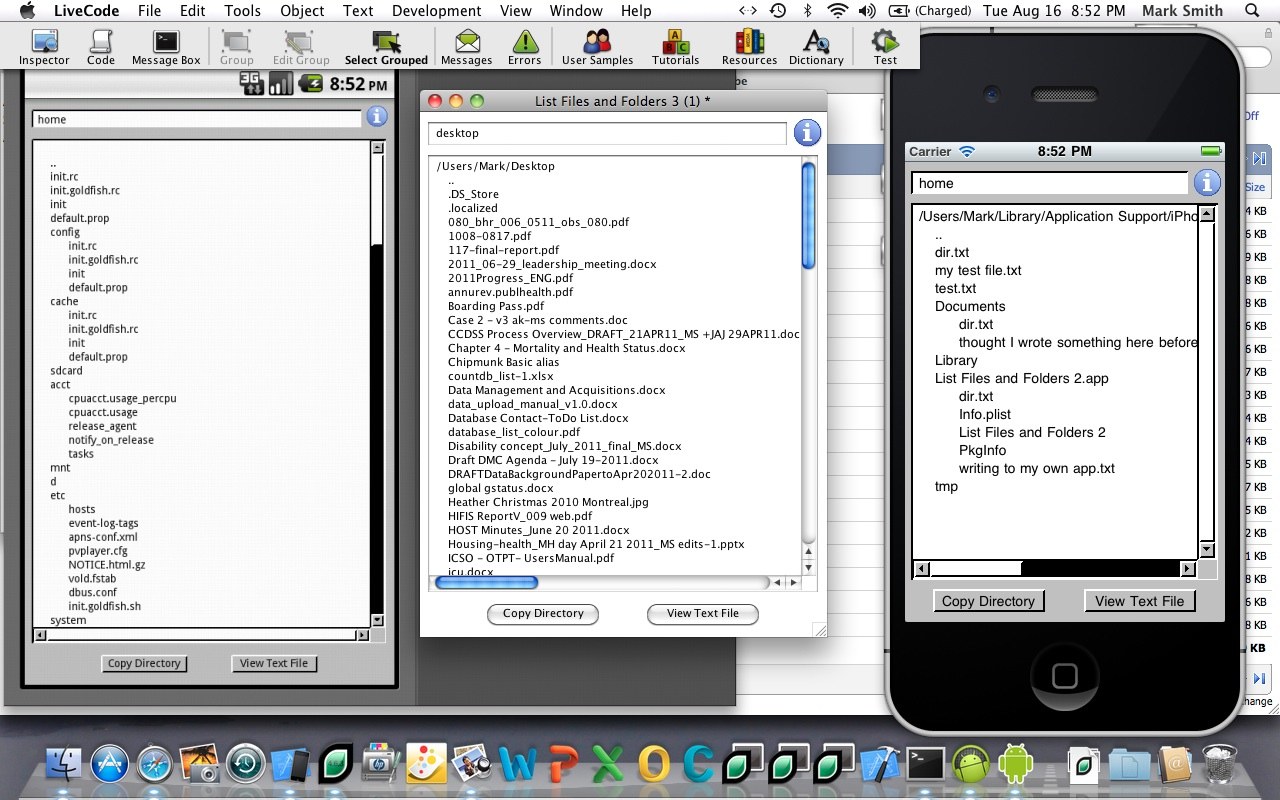
Task: Open the Inspector tool in toolbar
Action: click(x=44, y=46)
